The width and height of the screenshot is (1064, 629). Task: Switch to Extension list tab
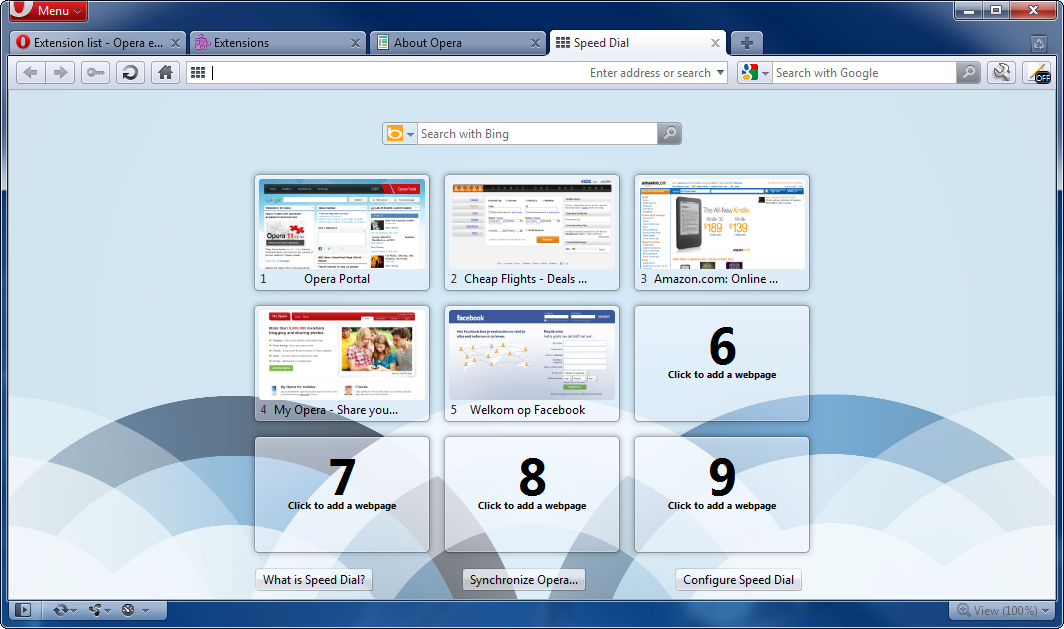tap(97, 43)
